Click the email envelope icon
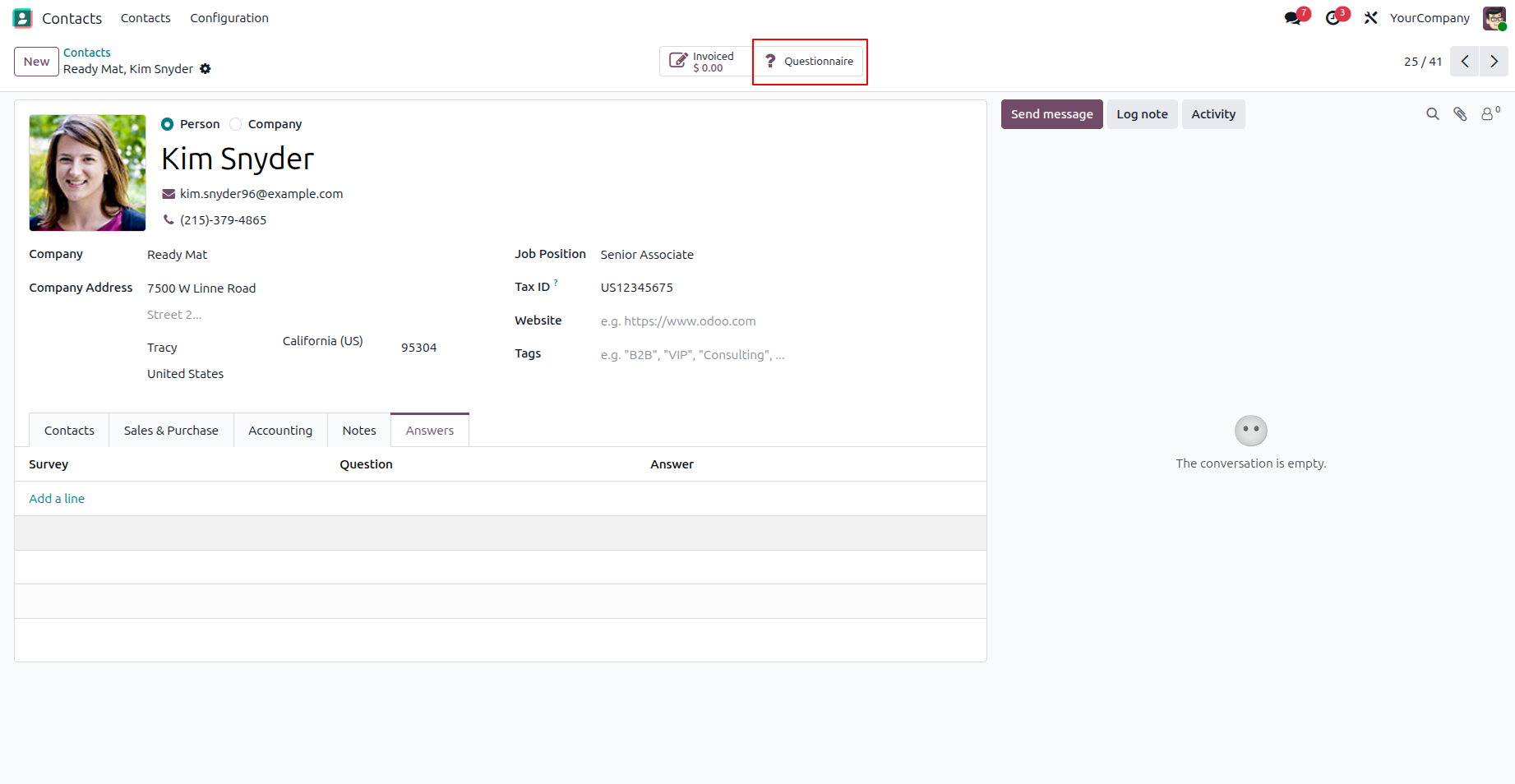The image size is (1515, 784). pyautogui.click(x=169, y=194)
